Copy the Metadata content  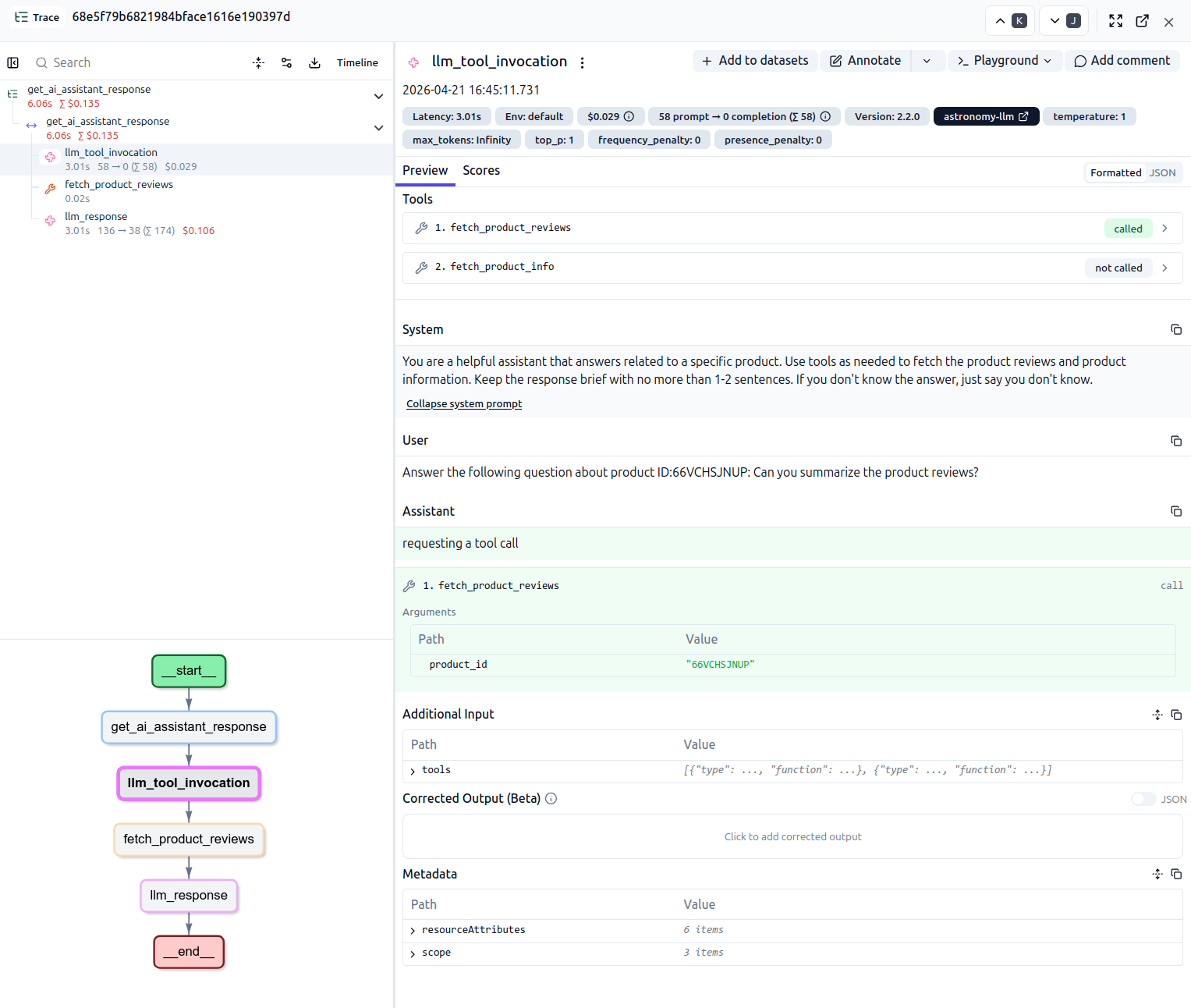[1176, 874]
